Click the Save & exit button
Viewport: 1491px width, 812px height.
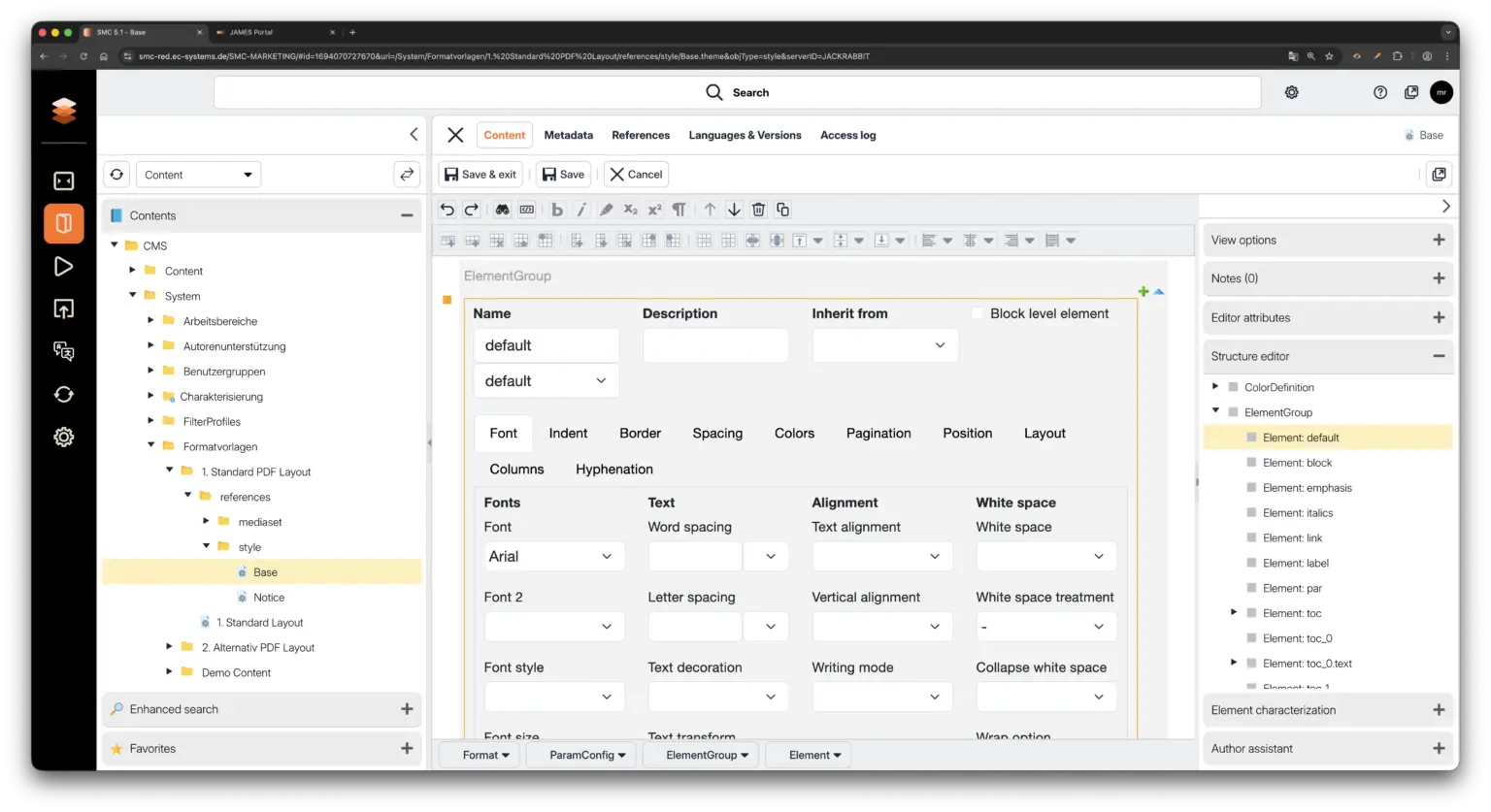[x=480, y=175]
